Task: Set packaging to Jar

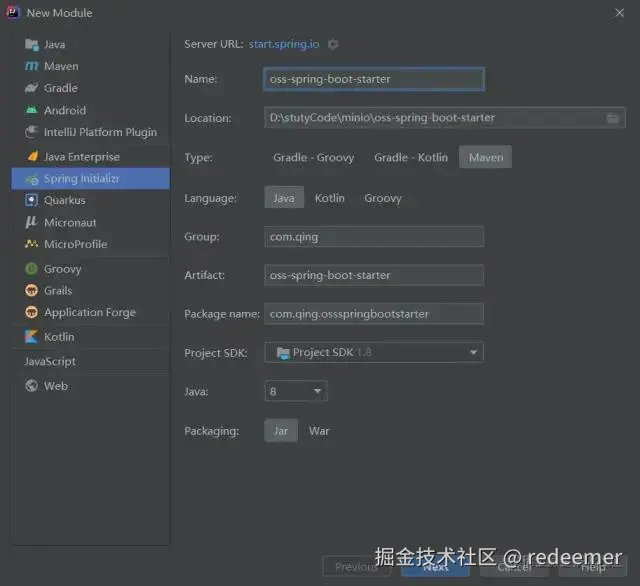Action: point(281,431)
